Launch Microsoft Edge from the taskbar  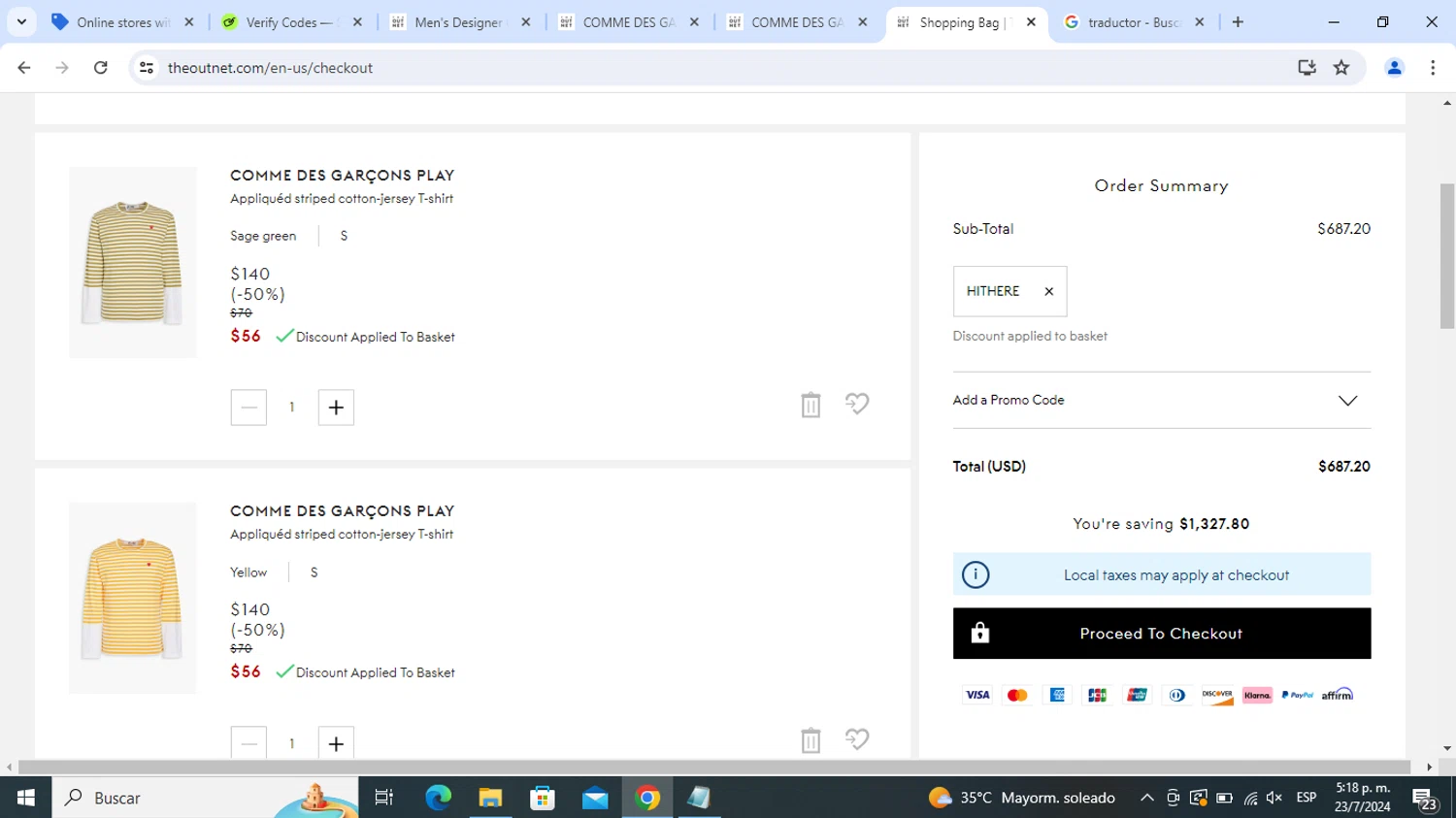[438, 798]
